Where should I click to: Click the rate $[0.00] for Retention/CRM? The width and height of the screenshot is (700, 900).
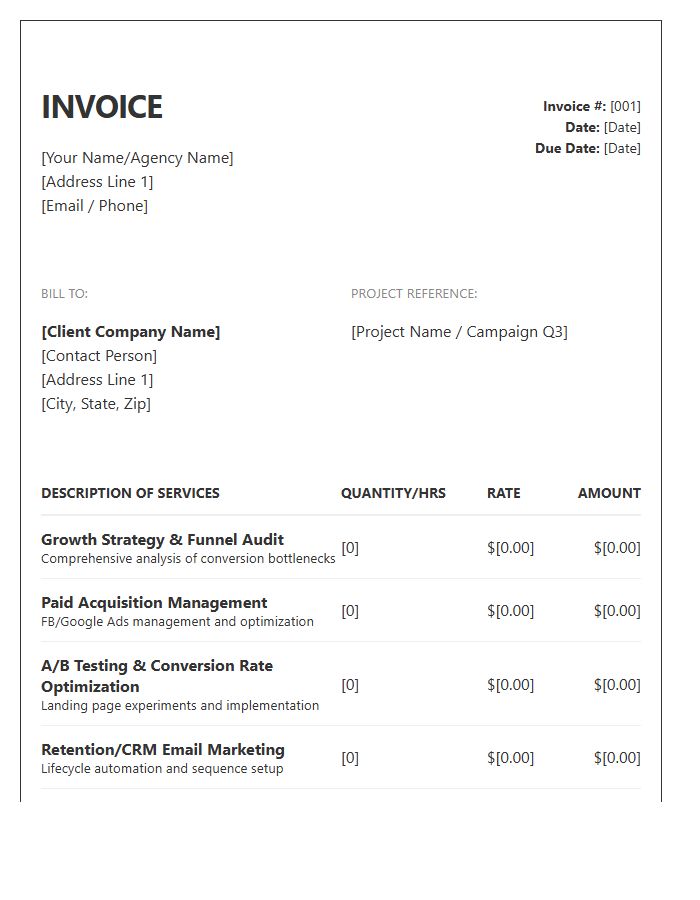pos(511,758)
